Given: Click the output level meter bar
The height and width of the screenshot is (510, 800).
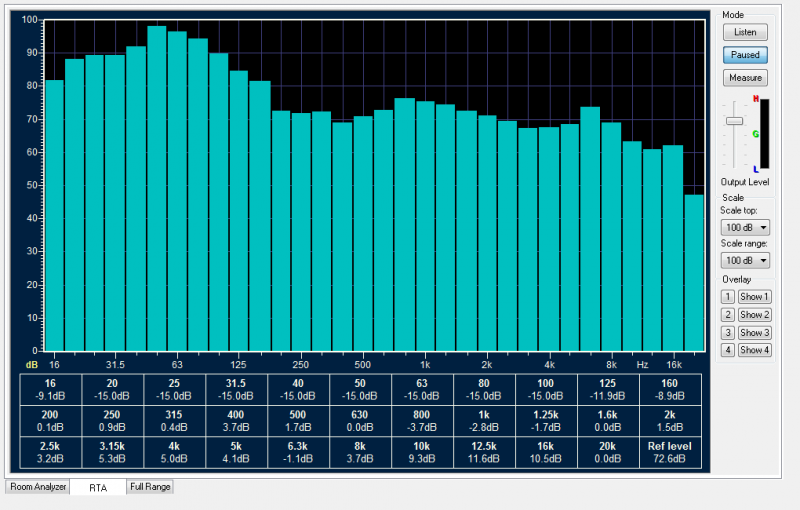Looking at the screenshot, I should coord(765,134).
